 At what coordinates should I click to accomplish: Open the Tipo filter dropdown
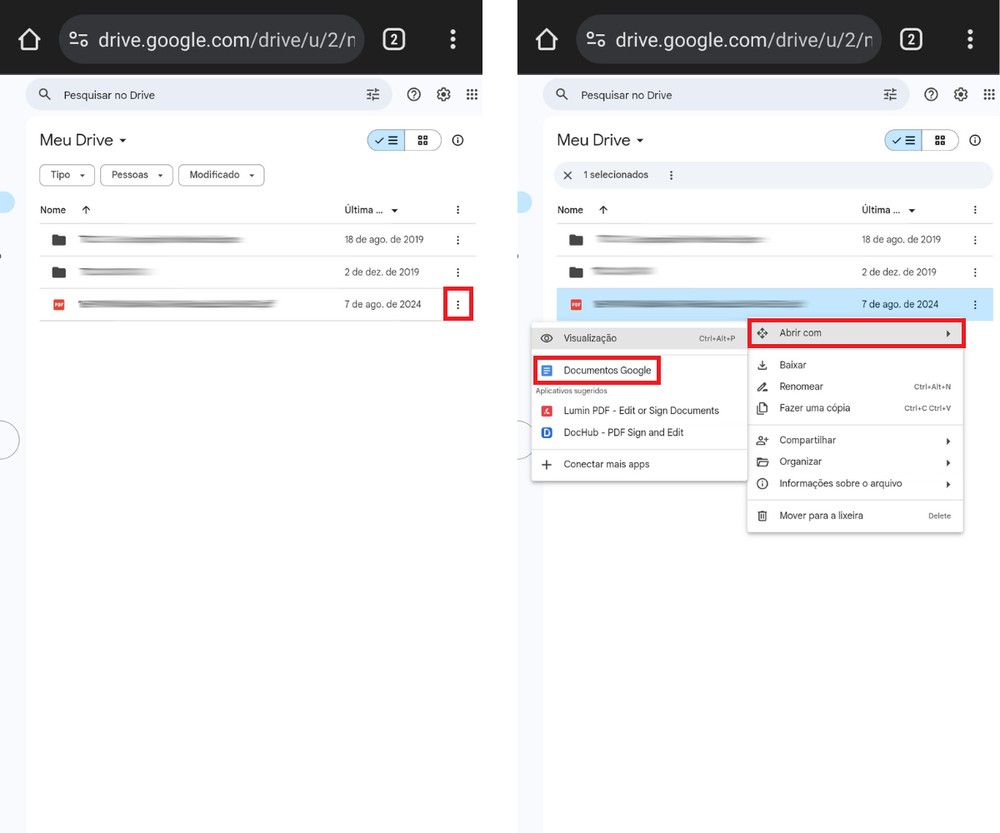67,175
